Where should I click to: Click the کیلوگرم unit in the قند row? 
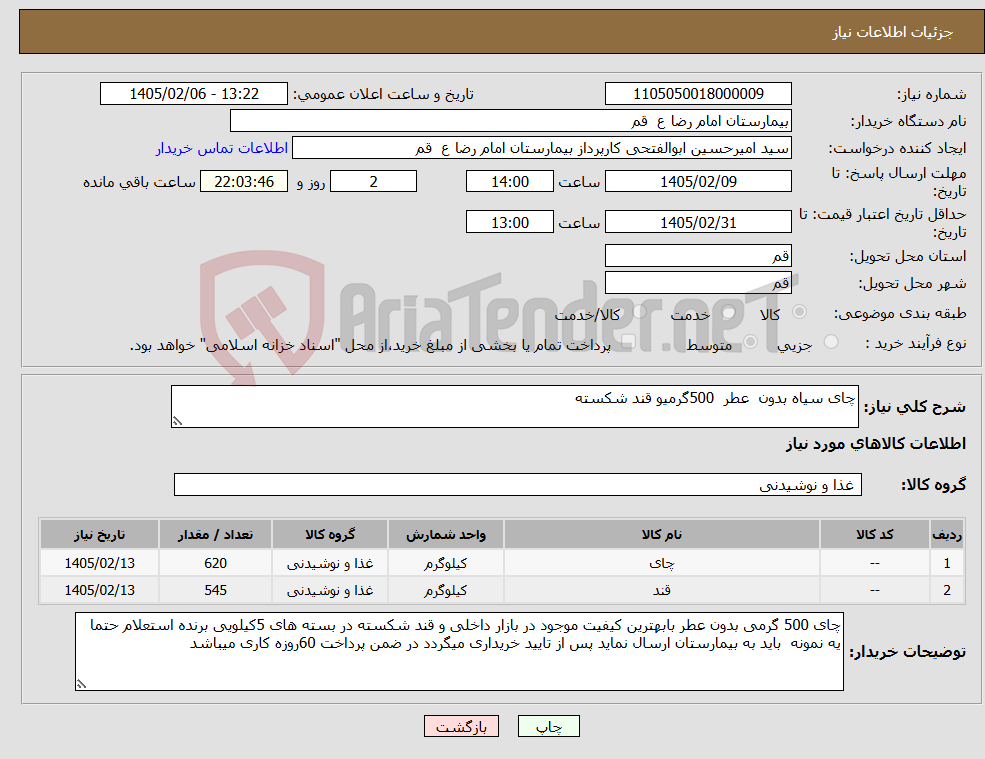click(445, 591)
